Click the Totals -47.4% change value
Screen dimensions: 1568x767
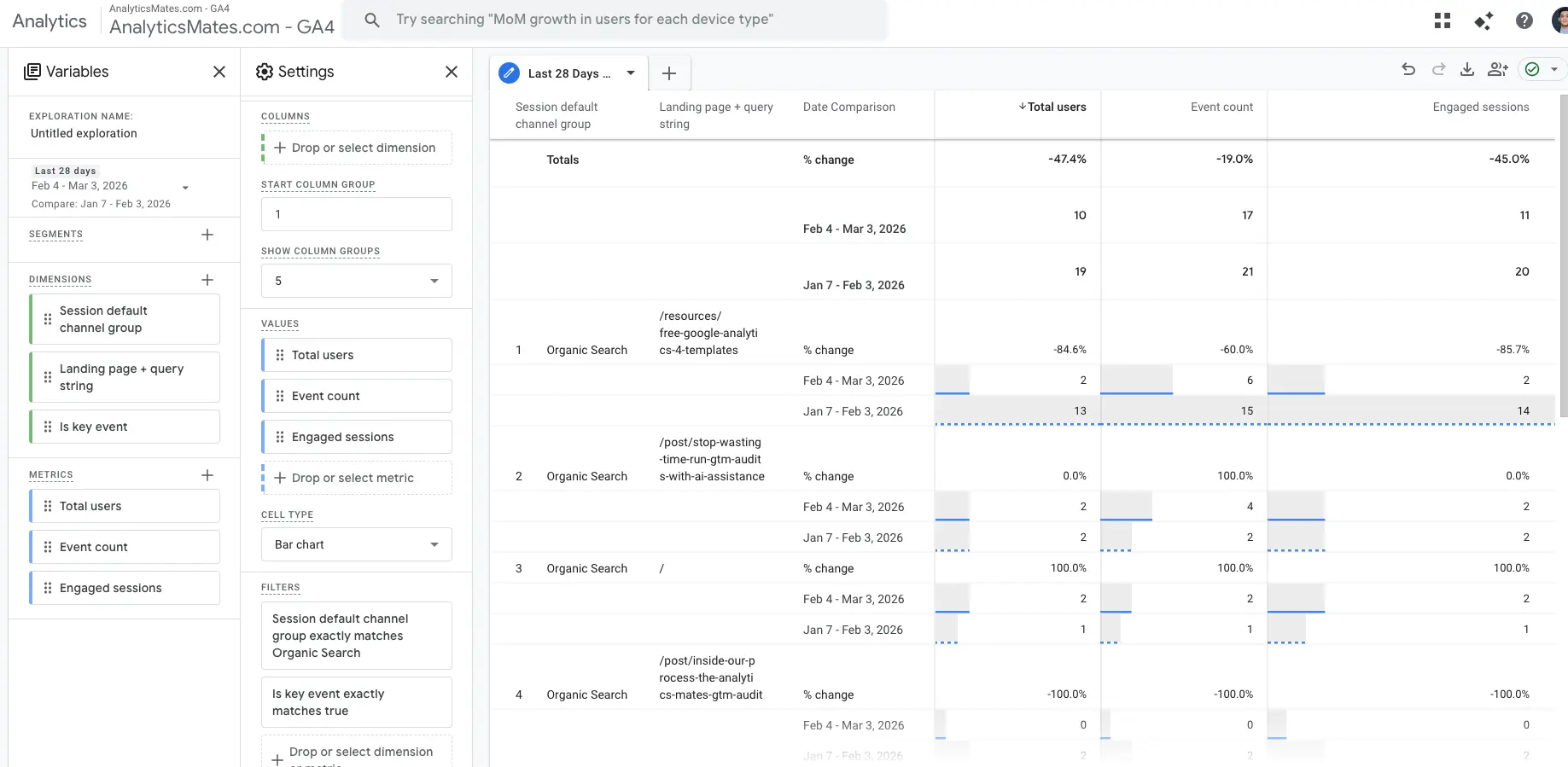1067,160
